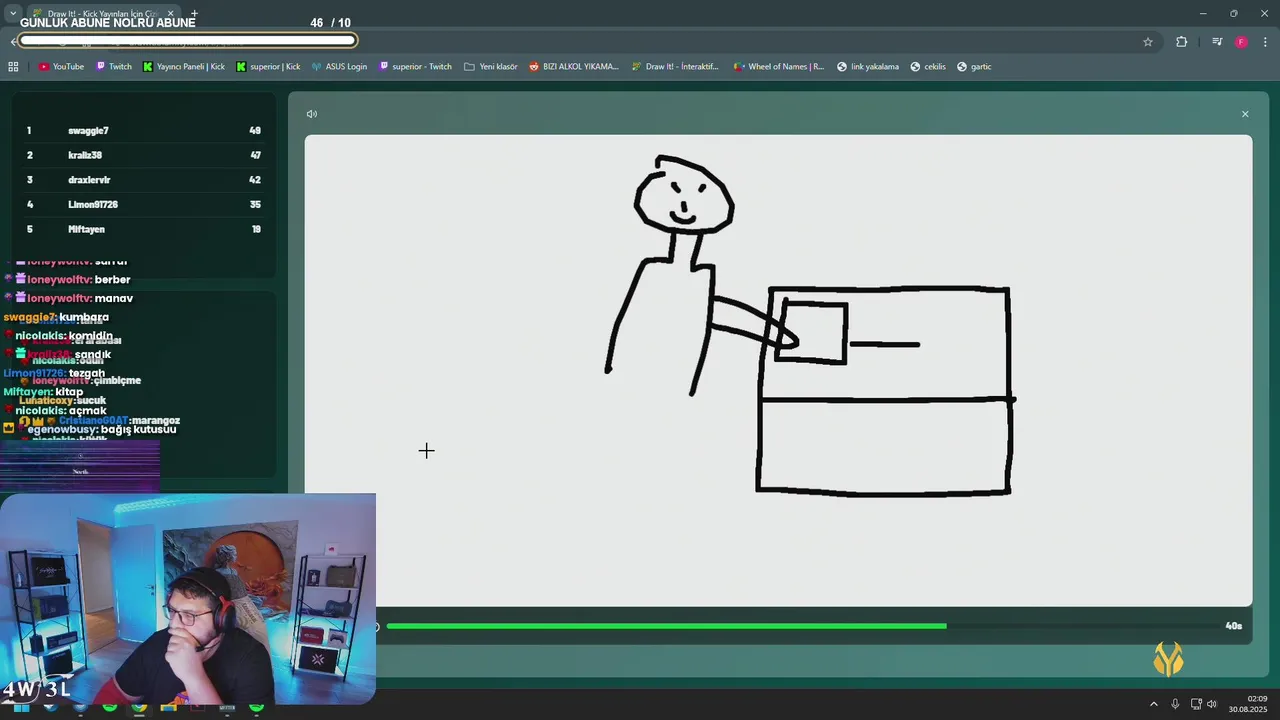This screenshot has width=1280, height=720.
Task: Open the superior - Twitch bookmark
Action: 415,67
